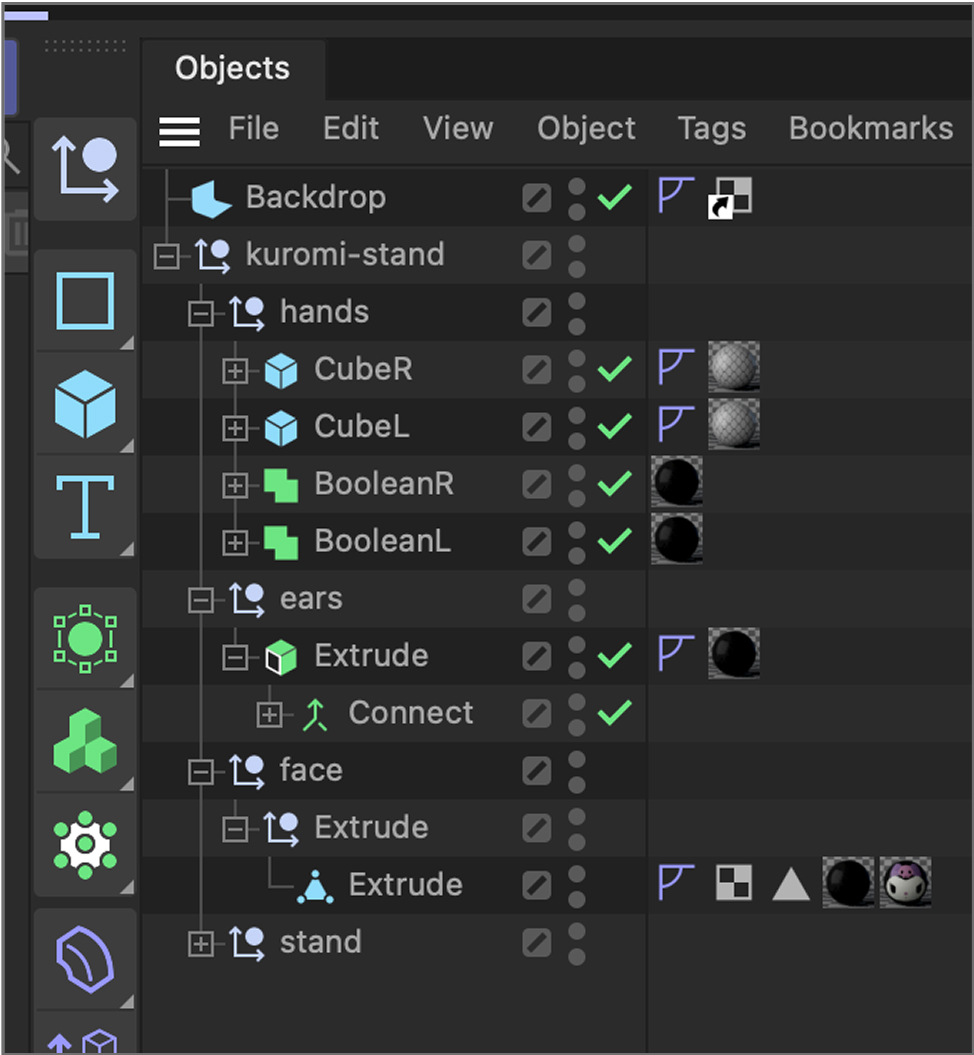Screen dimensions: 974x1055
Task: Click the Kuromi face texture tag thumbnail
Action: [x=905, y=883]
